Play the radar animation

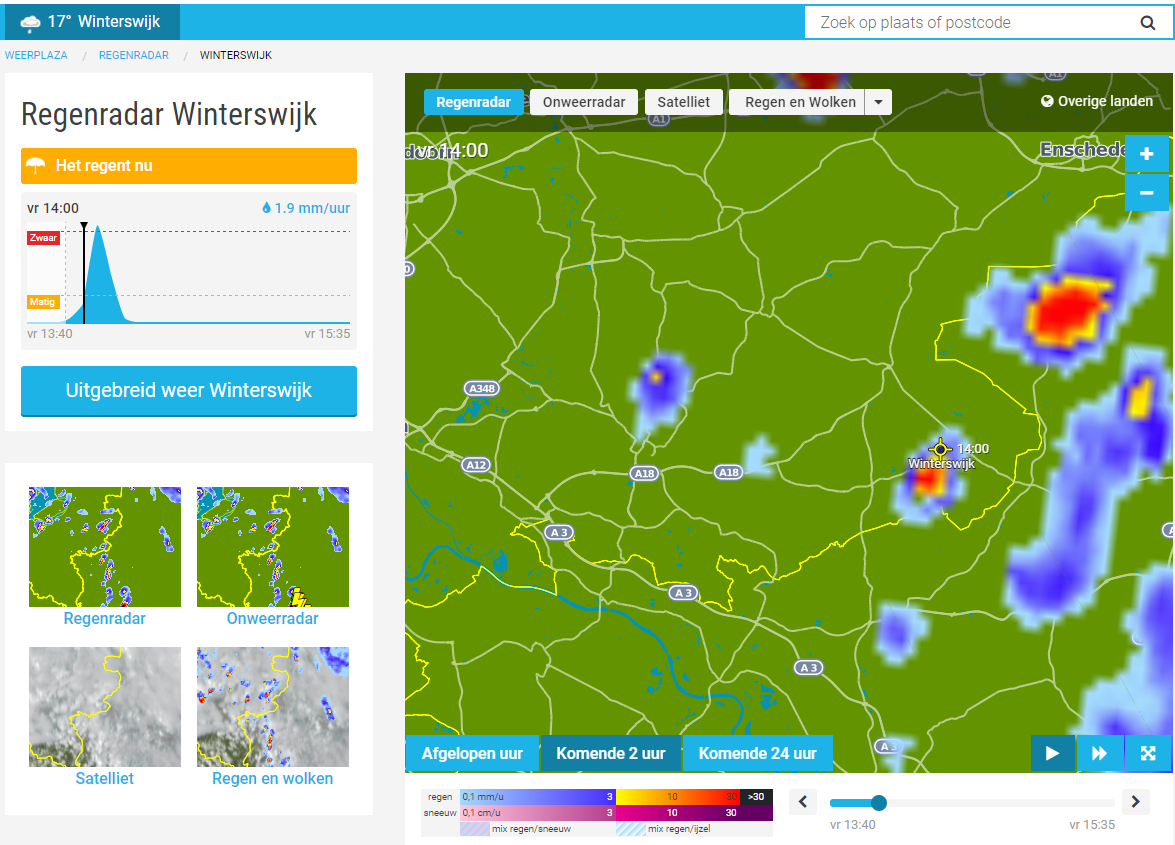pyautogui.click(x=1052, y=753)
